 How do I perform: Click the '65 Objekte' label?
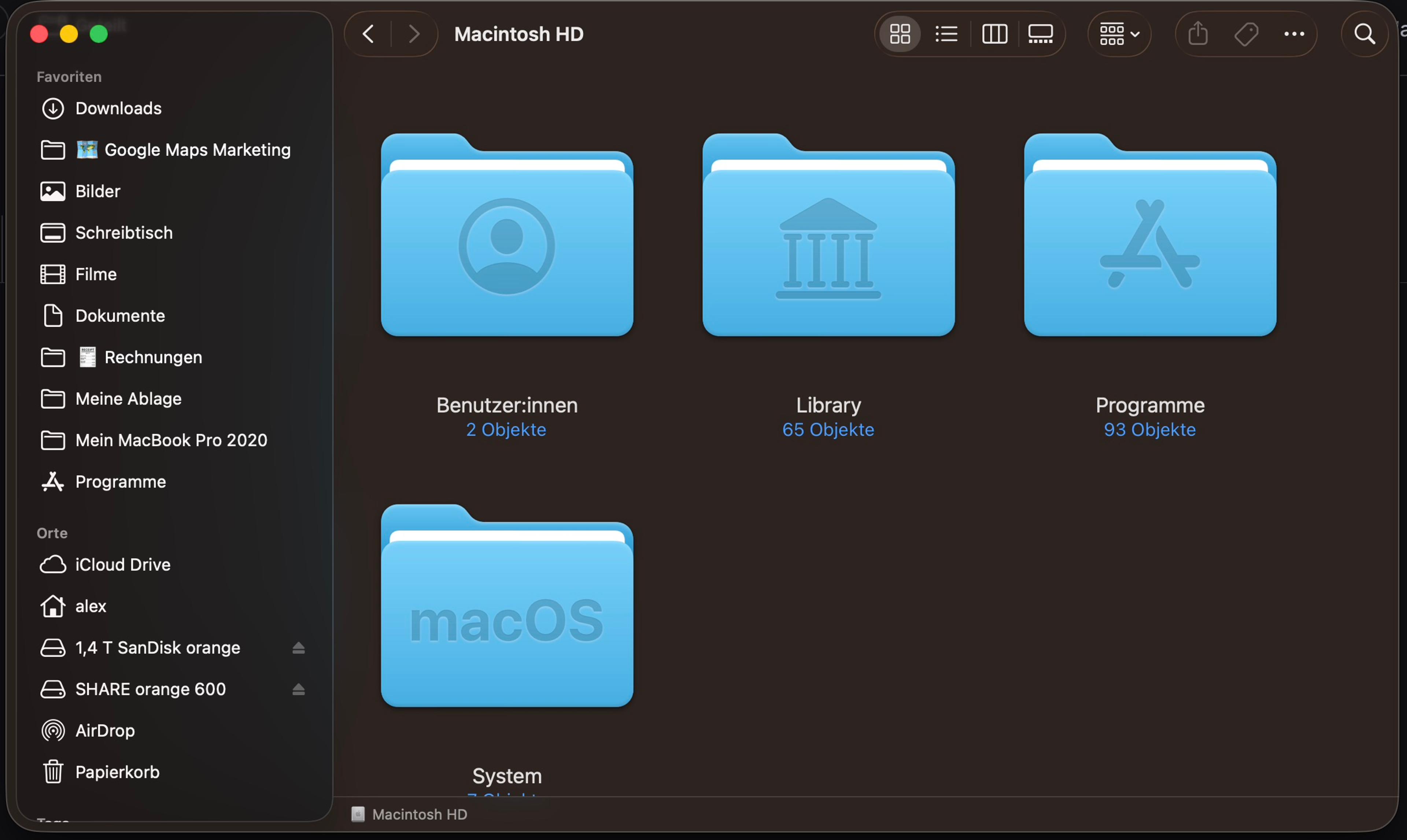[x=828, y=430]
